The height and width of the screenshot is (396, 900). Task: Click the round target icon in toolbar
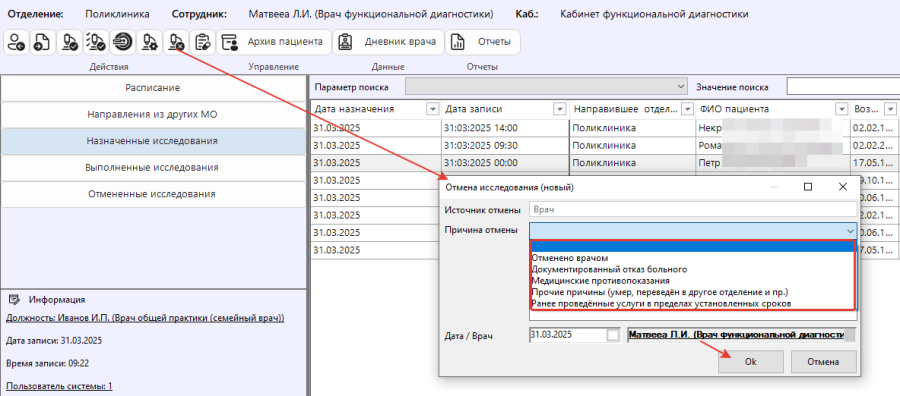[123, 42]
